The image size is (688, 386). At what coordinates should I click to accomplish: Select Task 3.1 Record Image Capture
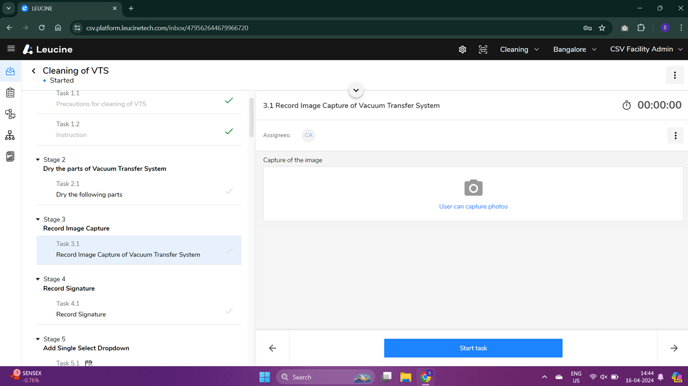point(139,250)
